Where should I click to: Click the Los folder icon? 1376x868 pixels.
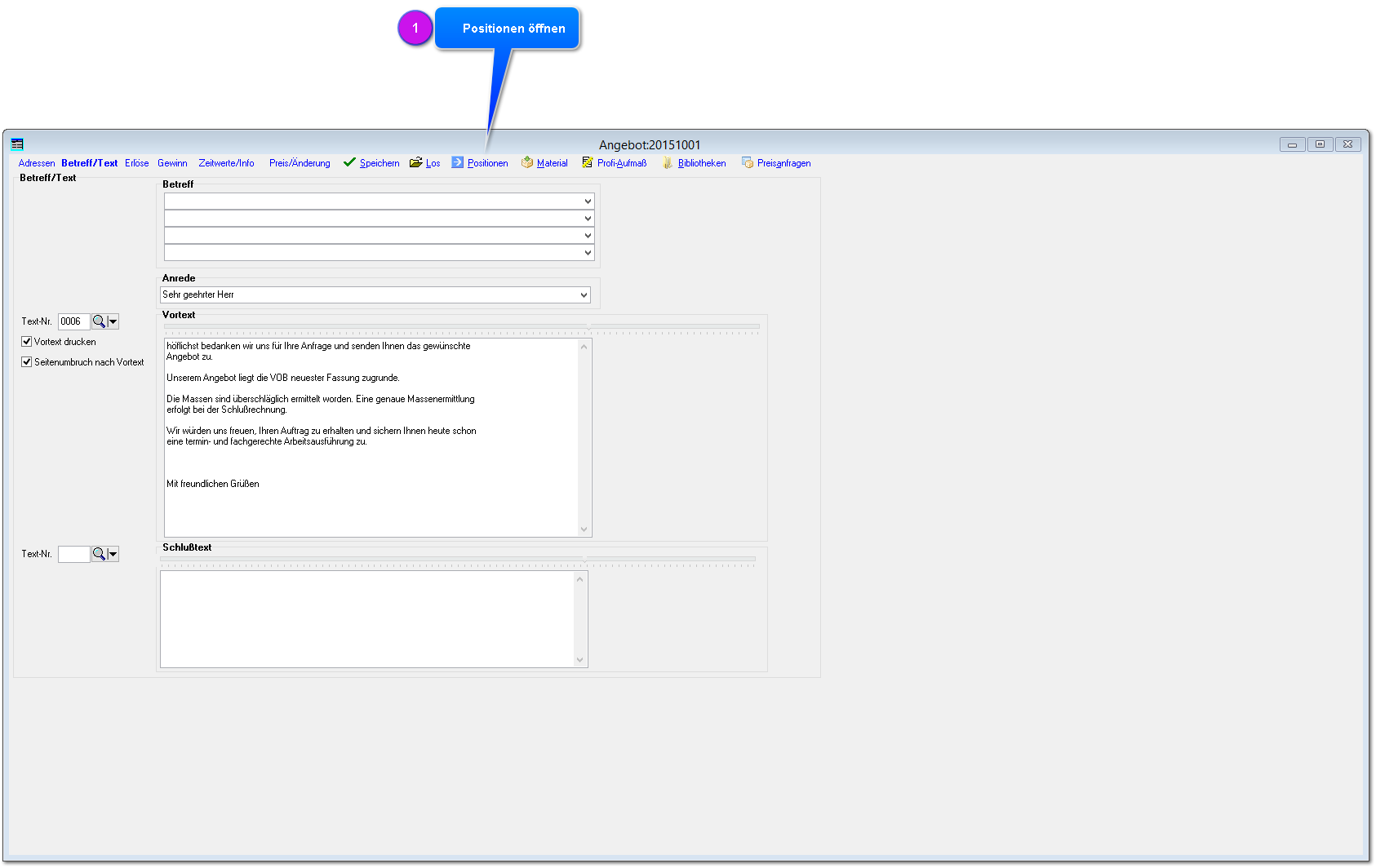pos(416,162)
